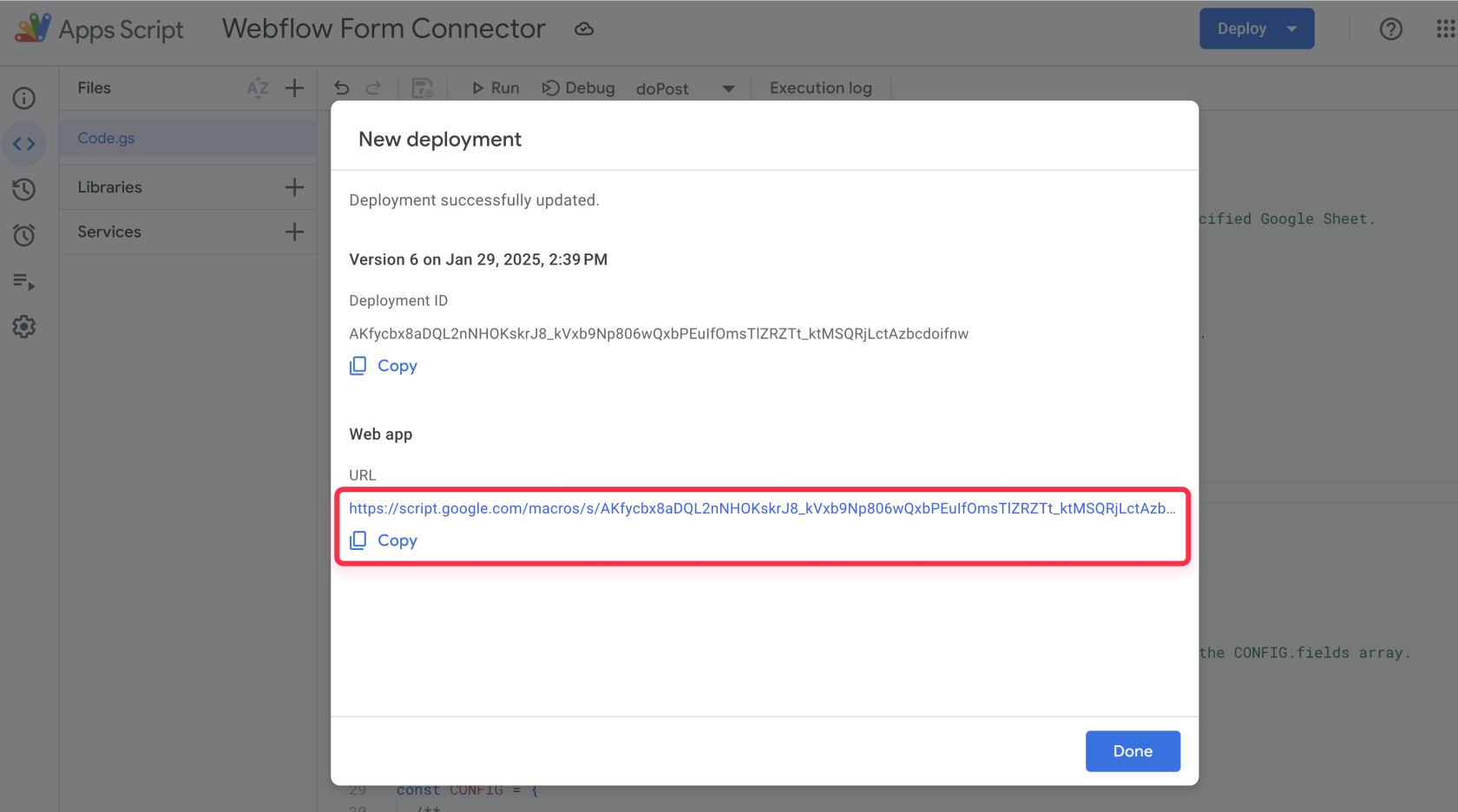This screenshot has height=812, width=1458.
Task: Click the 'const CONFIG' code line
Action: (467, 790)
